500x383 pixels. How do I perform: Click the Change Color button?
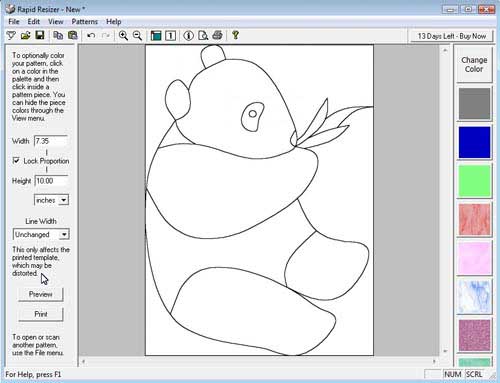(x=474, y=64)
